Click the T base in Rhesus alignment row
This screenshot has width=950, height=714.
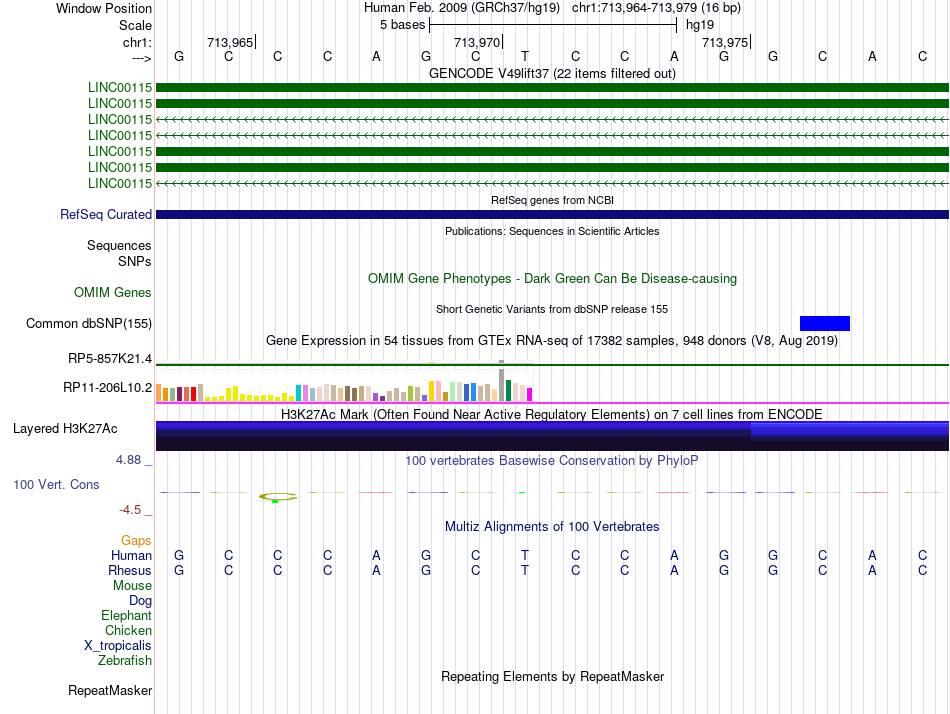(525, 570)
